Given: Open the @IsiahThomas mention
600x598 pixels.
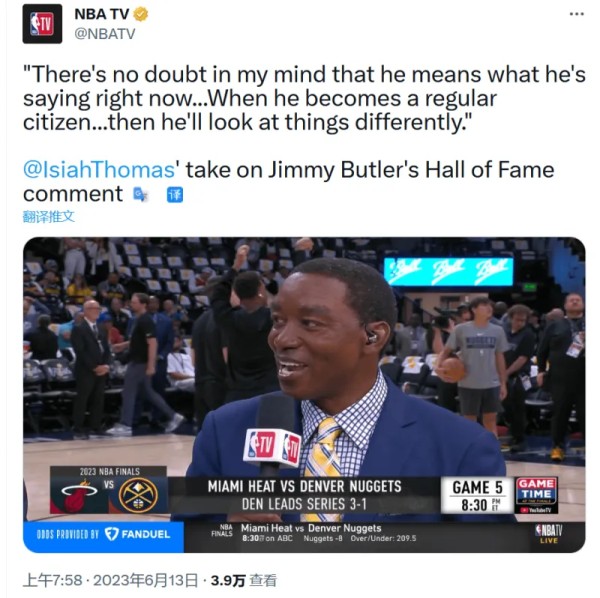Looking at the screenshot, I should (99, 169).
